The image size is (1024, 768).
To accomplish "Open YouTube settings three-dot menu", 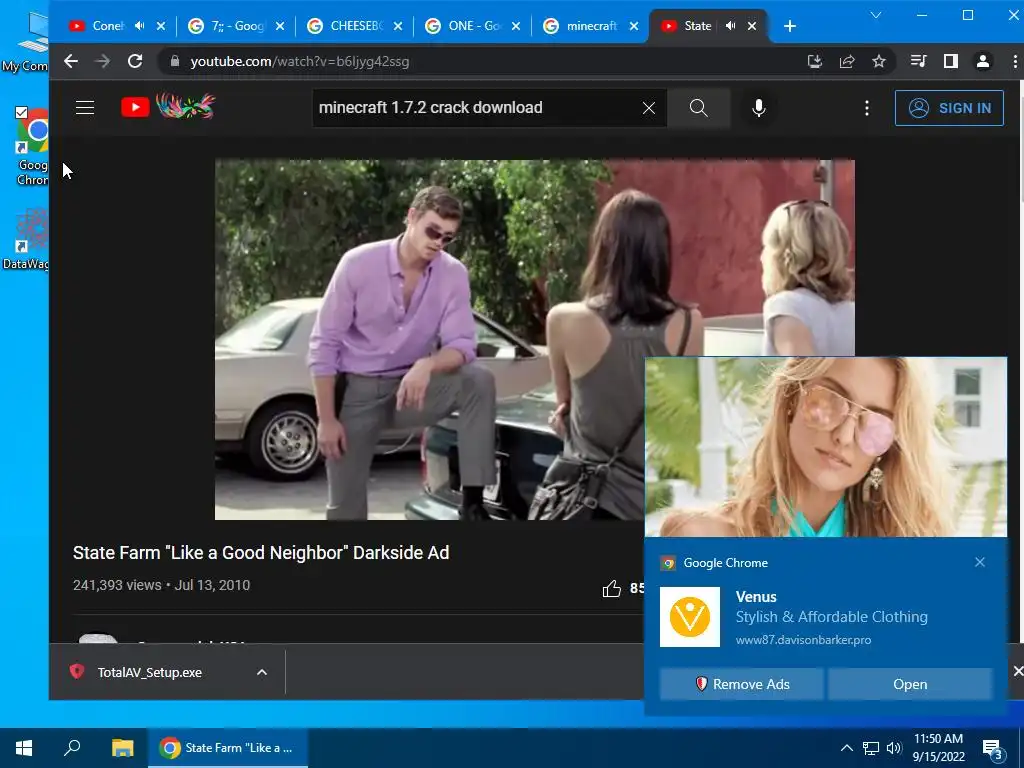I will [x=867, y=108].
